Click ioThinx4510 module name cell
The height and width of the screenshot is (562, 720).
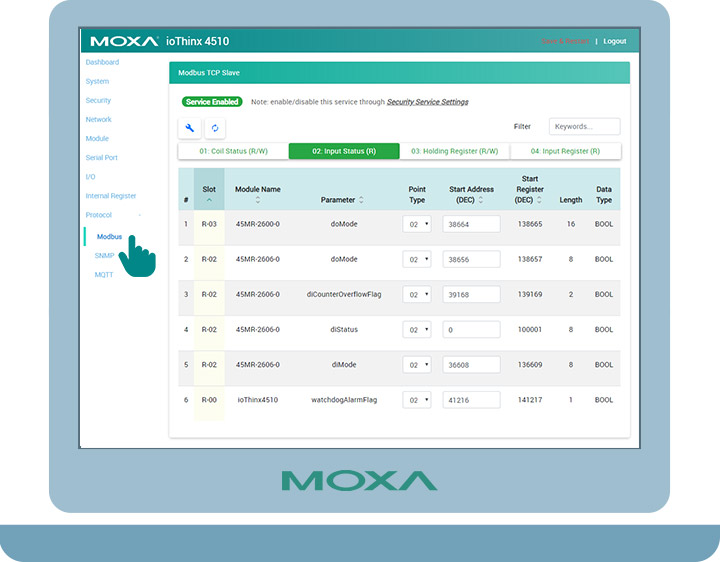[x=258, y=400]
